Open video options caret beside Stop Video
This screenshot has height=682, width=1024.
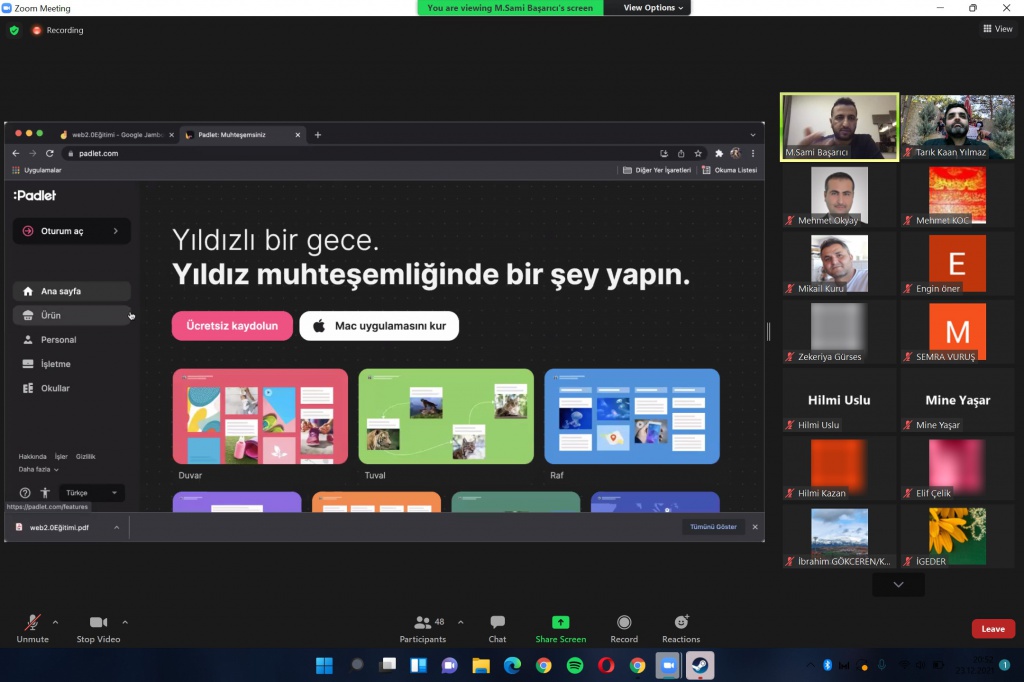[125, 623]
